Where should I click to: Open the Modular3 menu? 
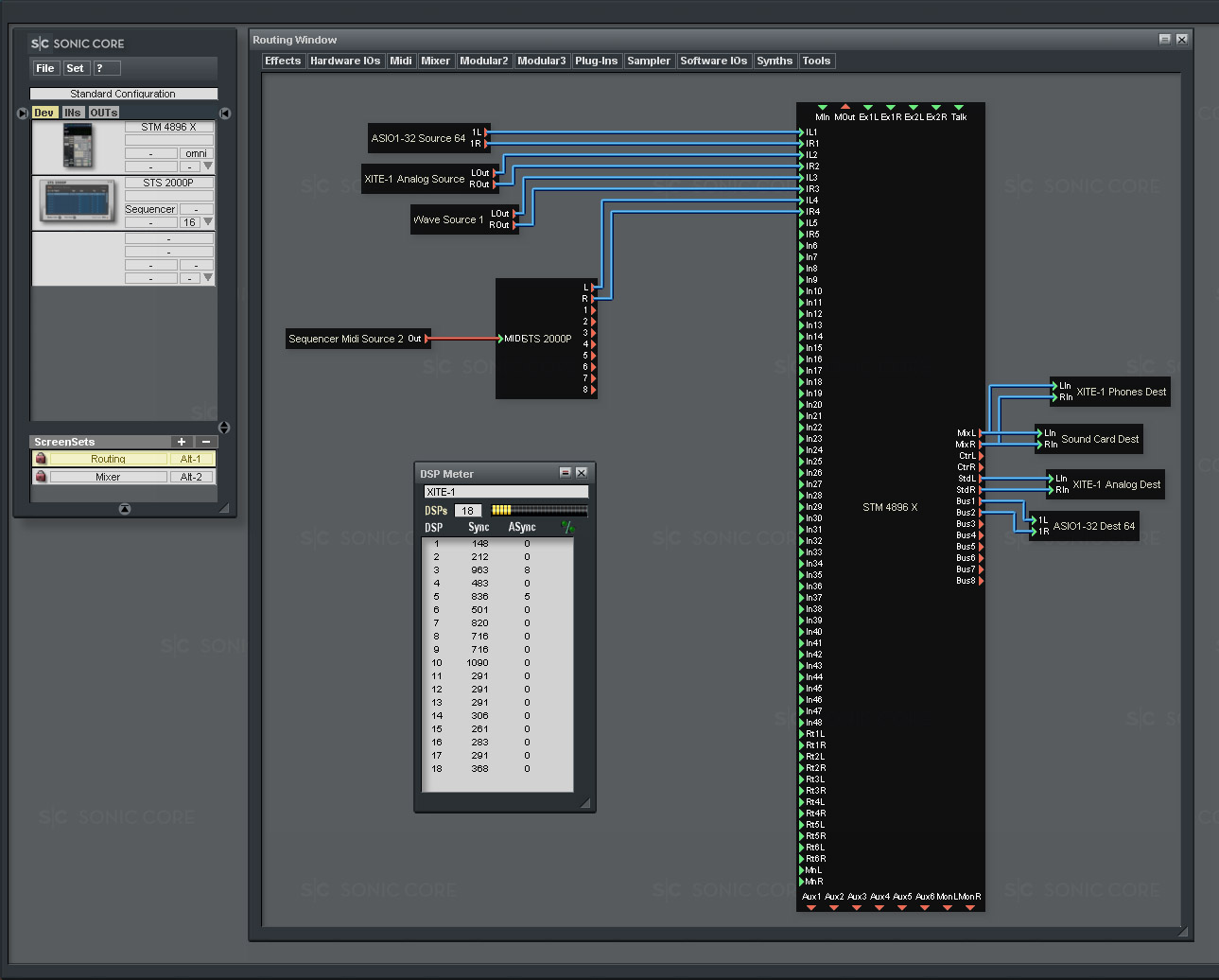[542, 61]
